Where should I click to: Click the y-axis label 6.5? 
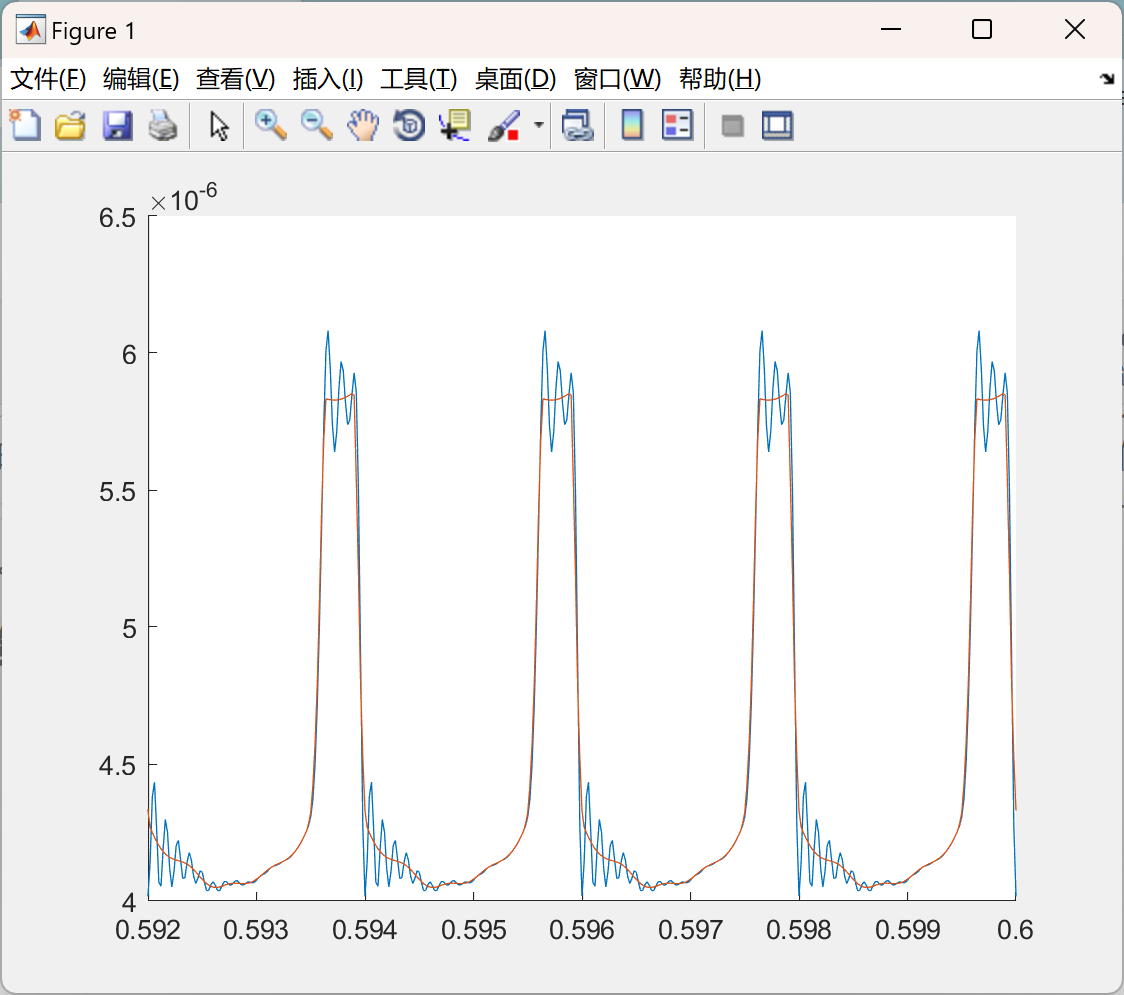coord(118,218)
